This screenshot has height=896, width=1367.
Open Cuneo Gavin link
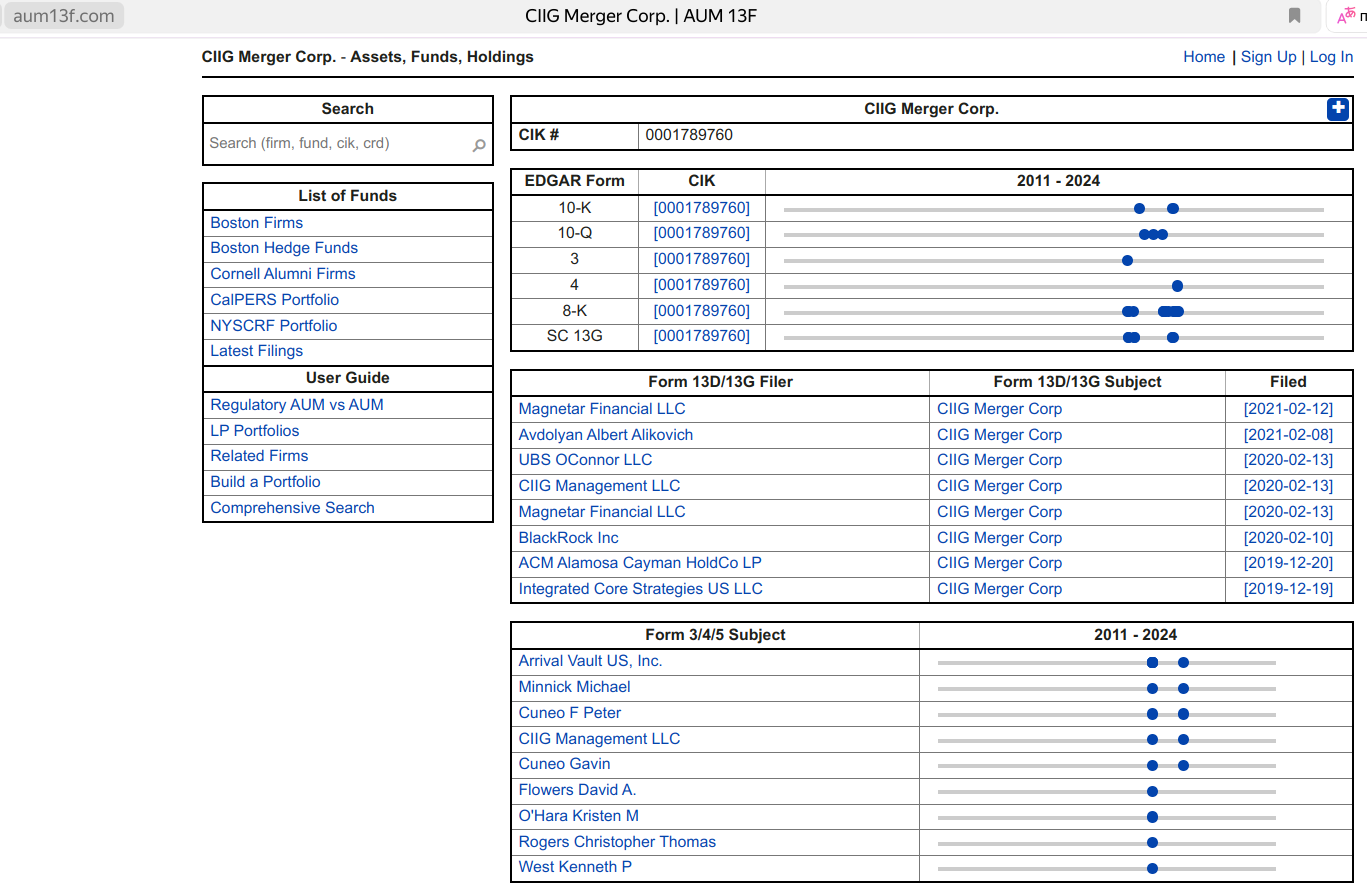pos(564,764)
